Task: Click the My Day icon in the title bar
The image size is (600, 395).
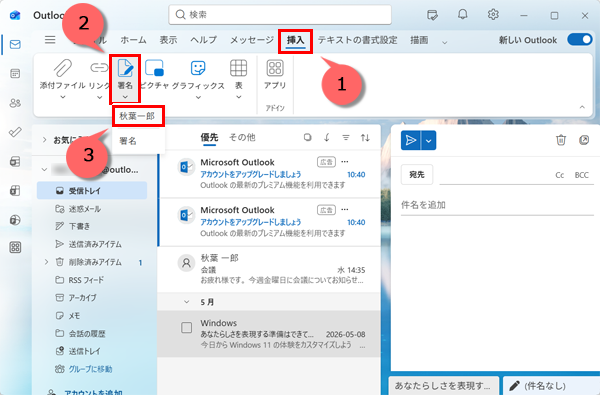Action: [x=432, y=15]
